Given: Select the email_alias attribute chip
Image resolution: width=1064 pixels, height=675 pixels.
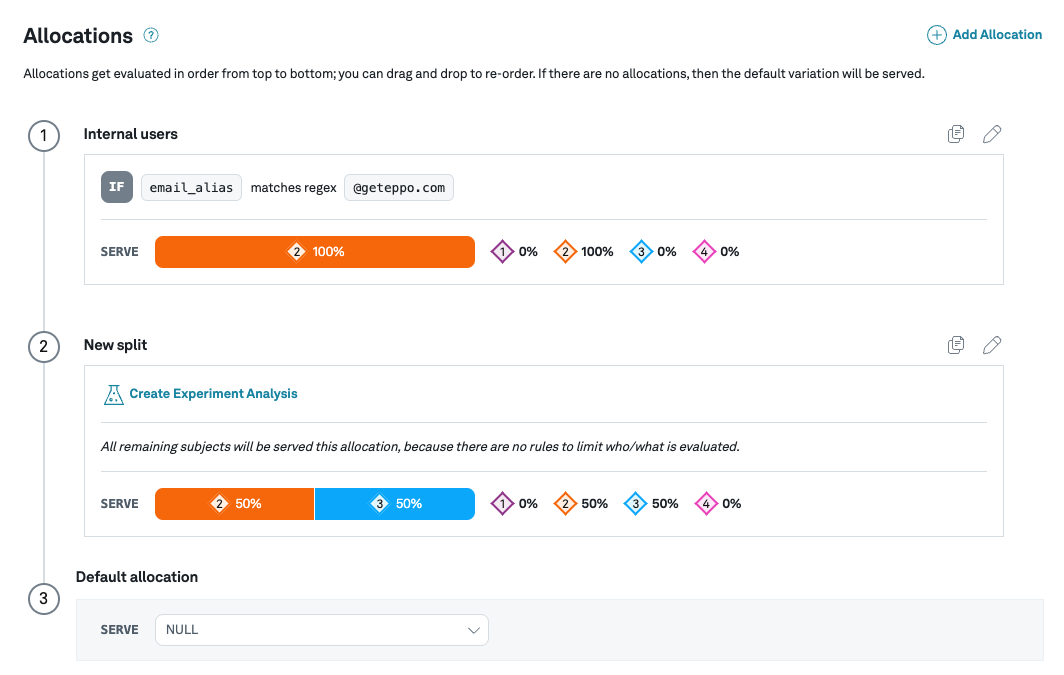Looking at the screenshot, I should 191,187.
